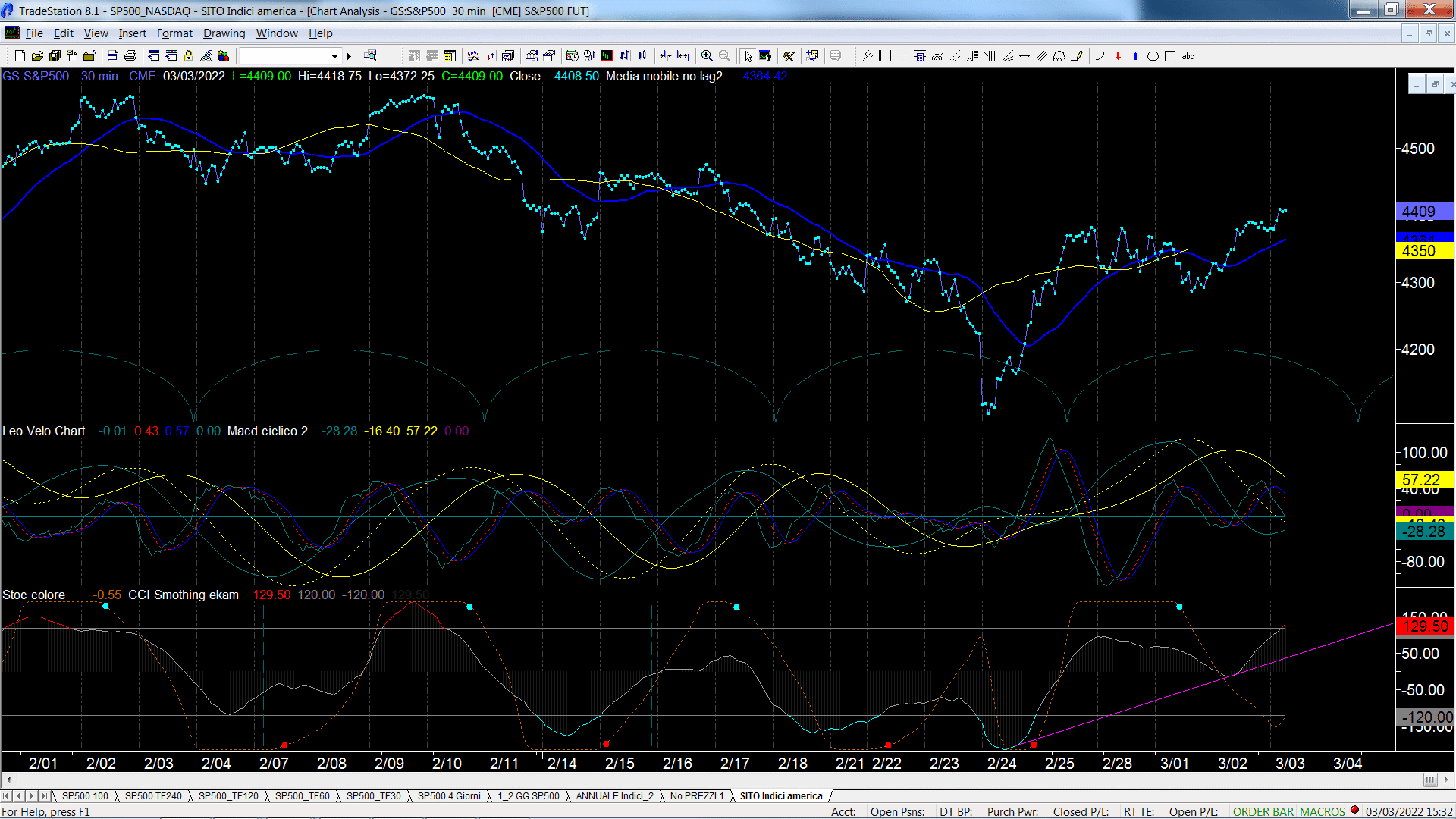The width and height of the screenshot is (1456, 819).
Task: Select the trendline drawing tool
Action: tap(868, 56)
